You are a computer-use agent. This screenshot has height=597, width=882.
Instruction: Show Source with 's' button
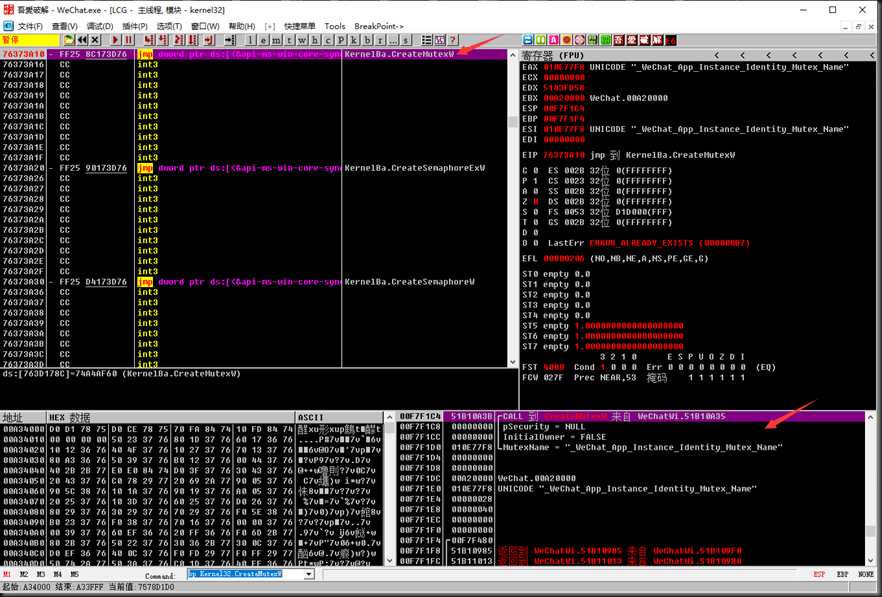click(406, 40)
